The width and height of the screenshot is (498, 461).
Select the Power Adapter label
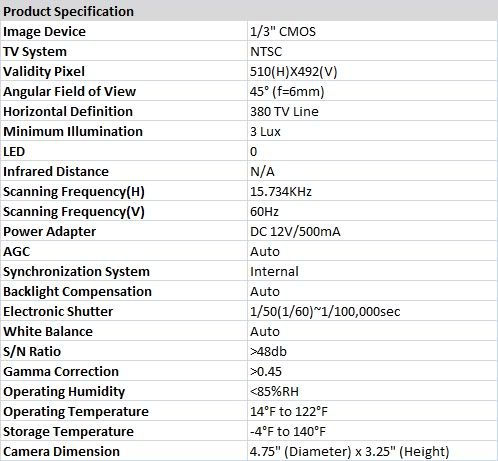tap(50, 232)
